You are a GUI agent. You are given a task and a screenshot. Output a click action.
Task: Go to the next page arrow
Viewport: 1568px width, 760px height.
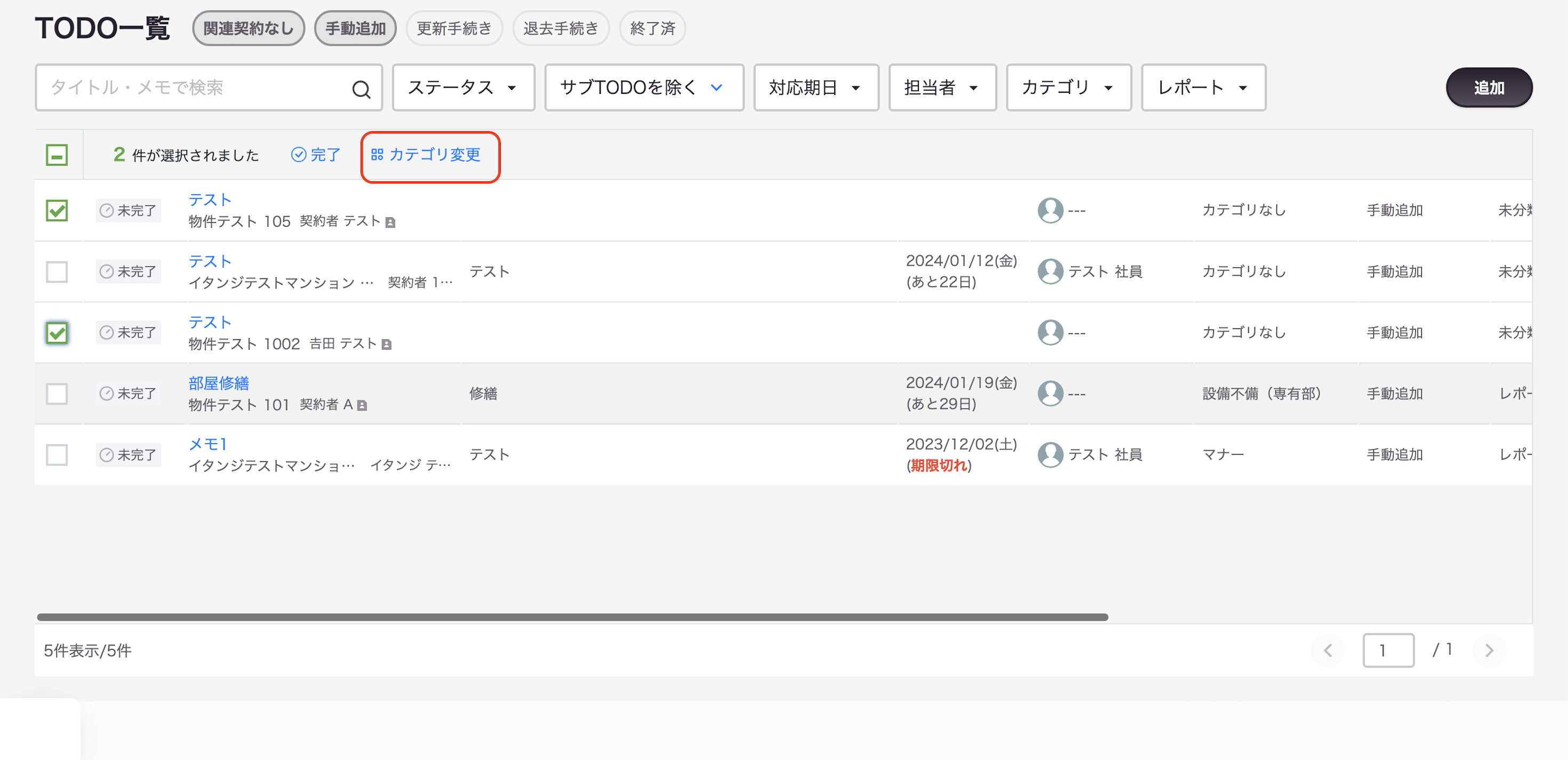point(1489,651)
